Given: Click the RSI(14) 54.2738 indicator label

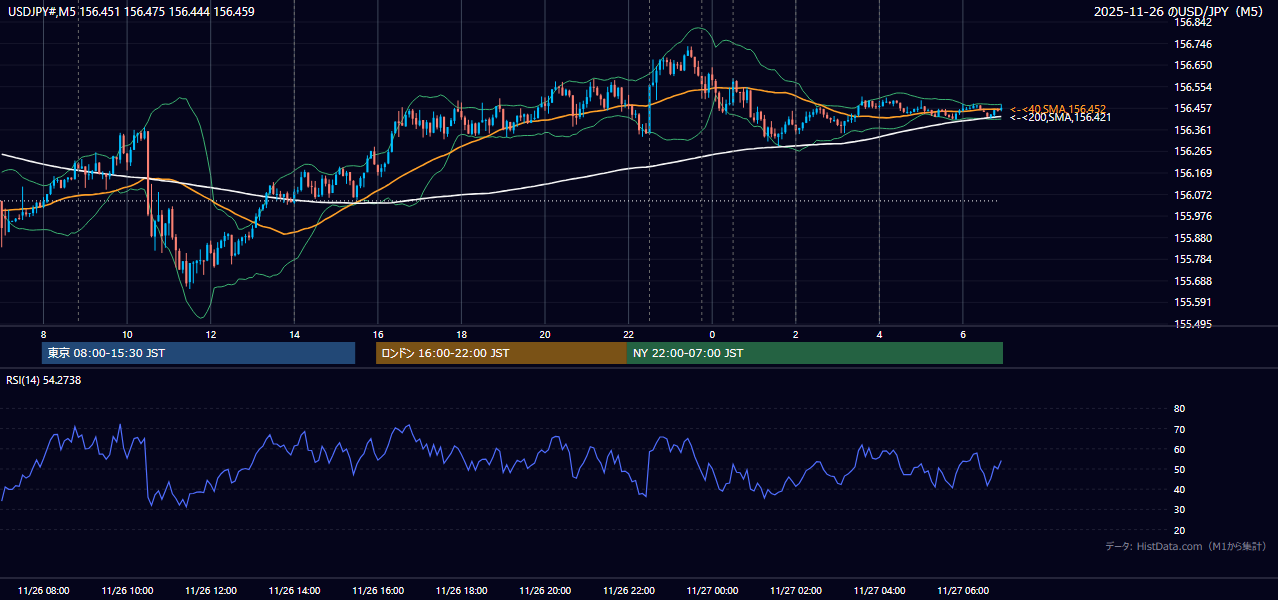Looking at the screenshot, I should point(44,380).
